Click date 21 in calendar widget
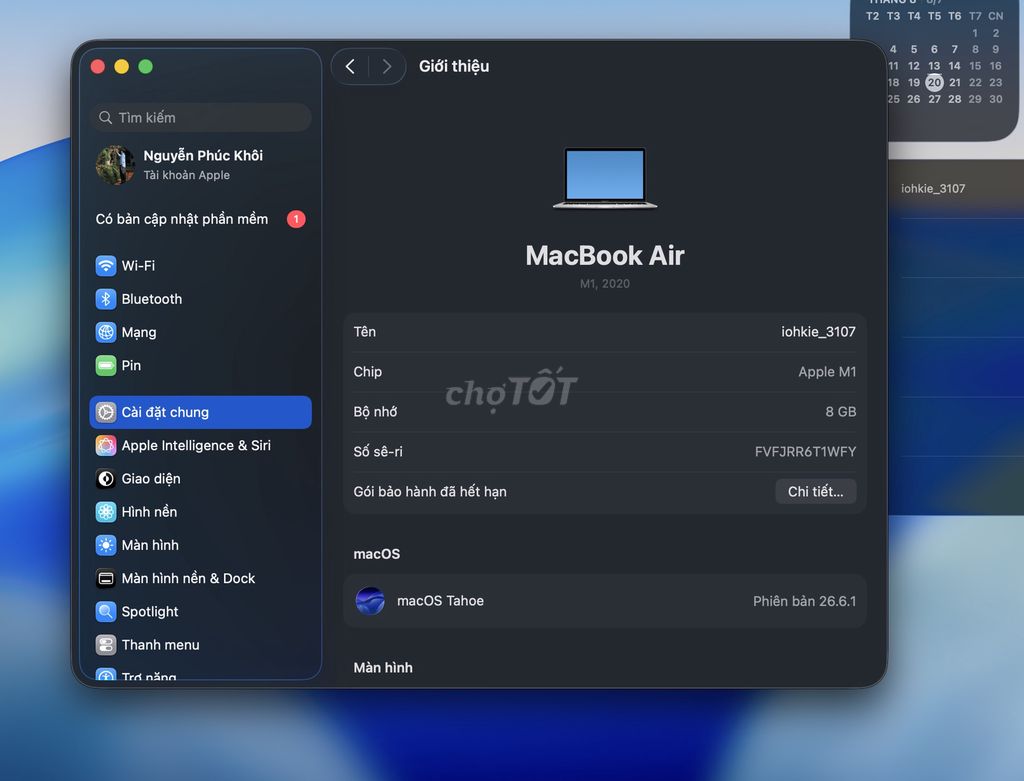The width and height of the screenshot is (1024, 781). [955, 82]
